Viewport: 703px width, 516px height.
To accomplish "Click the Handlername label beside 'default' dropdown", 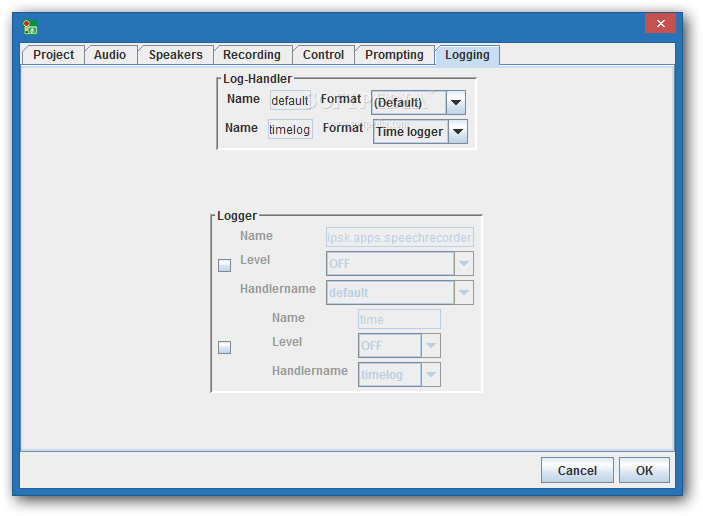I will (x=278, y=289).
